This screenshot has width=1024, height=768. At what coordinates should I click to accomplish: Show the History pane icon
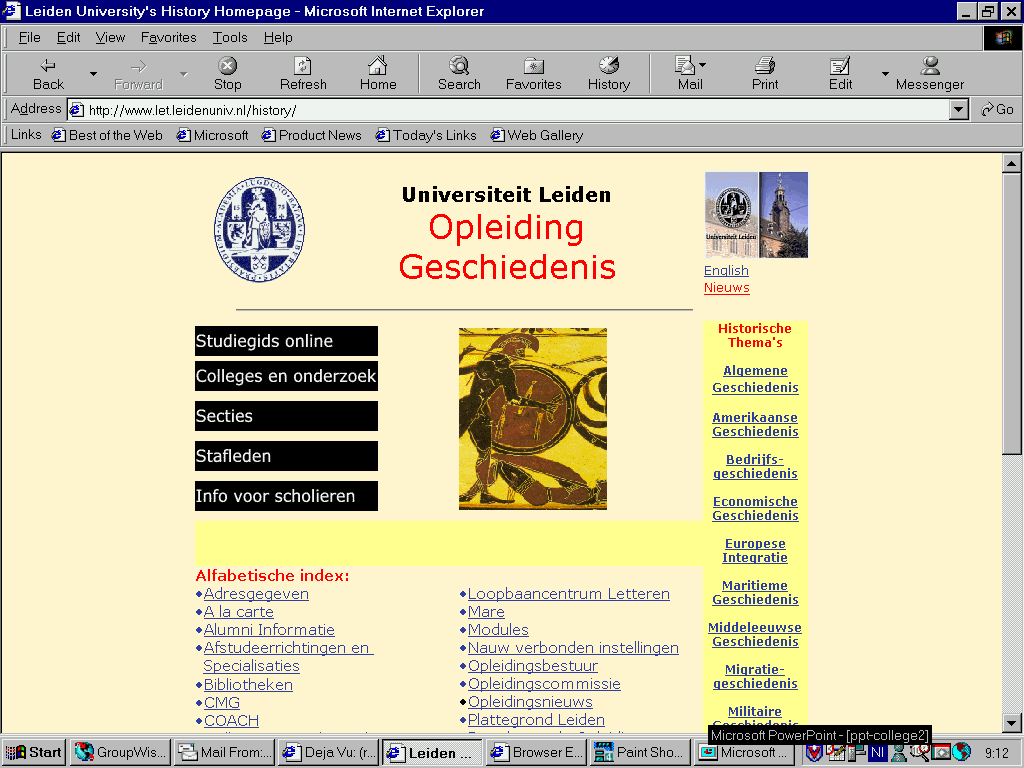point(609,66)
